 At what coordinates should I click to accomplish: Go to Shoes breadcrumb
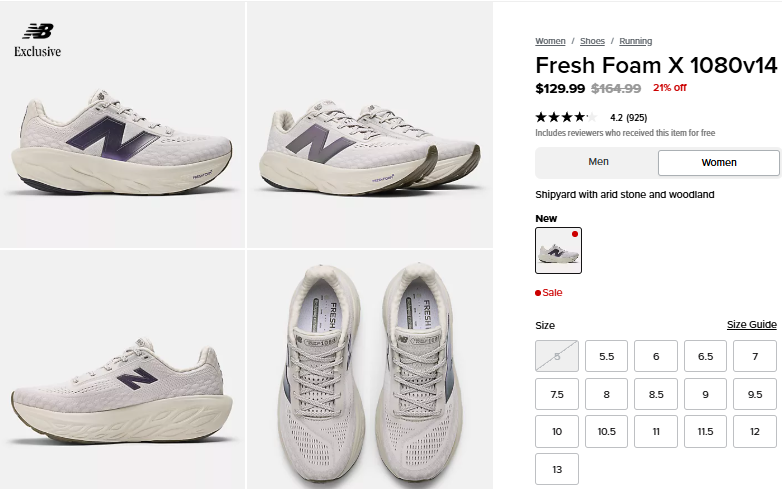click(x=592, y=41)
